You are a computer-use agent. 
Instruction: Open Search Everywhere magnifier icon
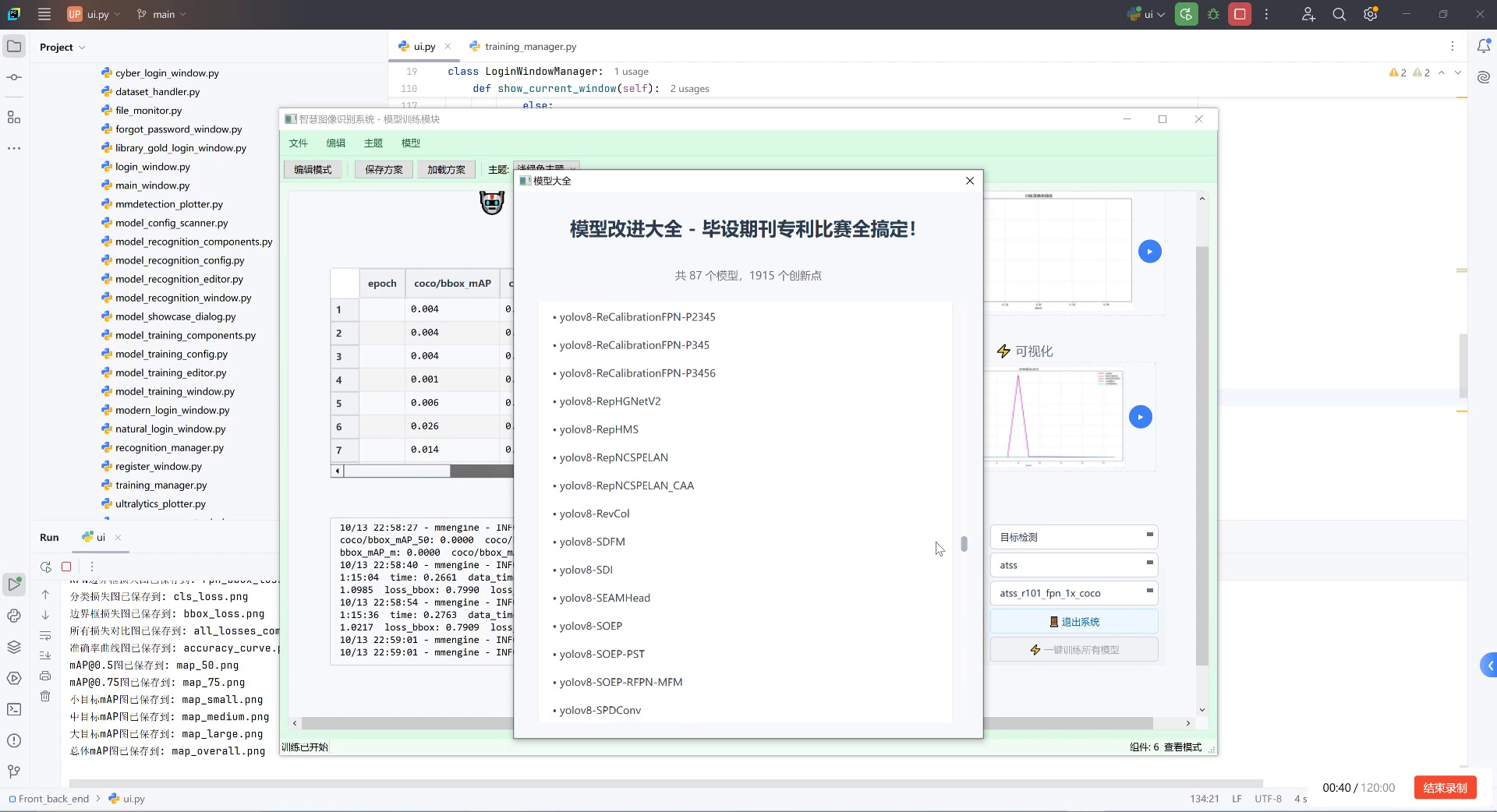(1340, 14)
